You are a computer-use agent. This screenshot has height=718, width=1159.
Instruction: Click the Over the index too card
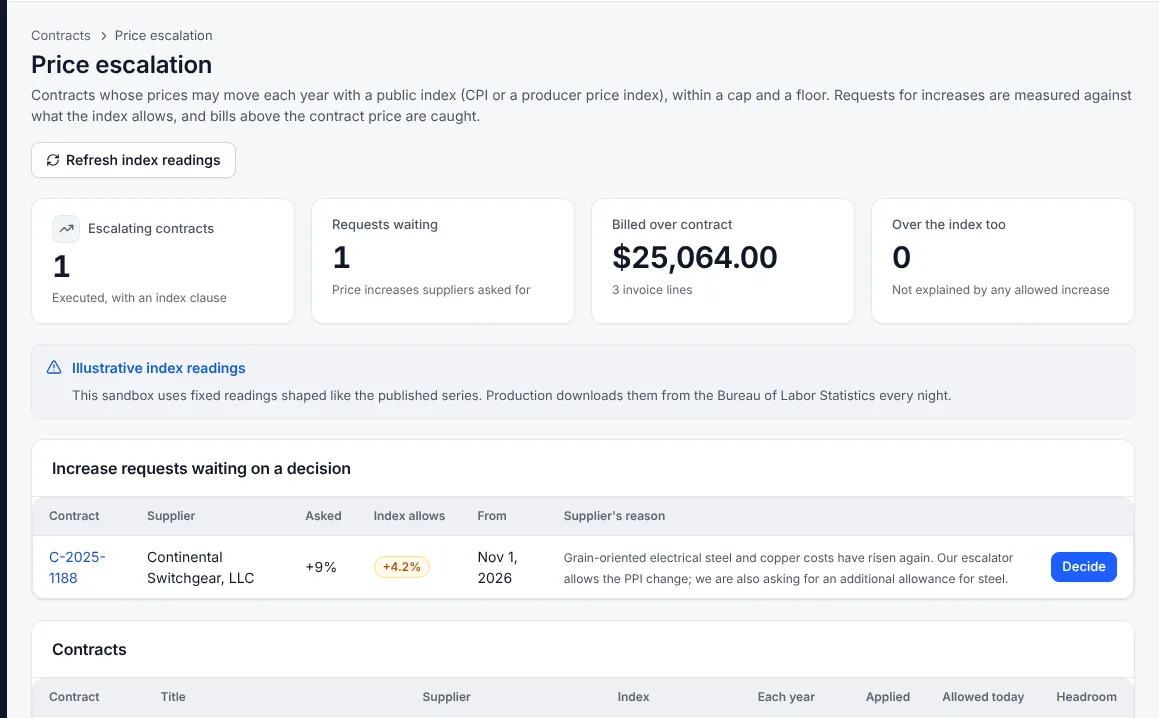(x=1002, y=261)
